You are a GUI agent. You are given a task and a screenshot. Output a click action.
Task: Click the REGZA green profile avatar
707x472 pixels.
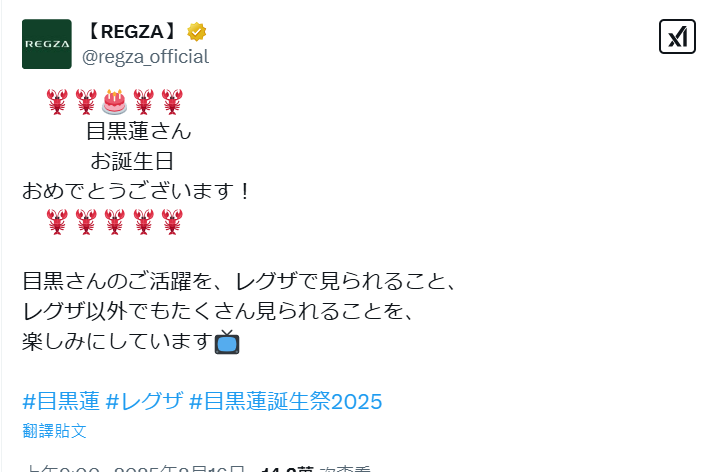click(x=47, y=44)
